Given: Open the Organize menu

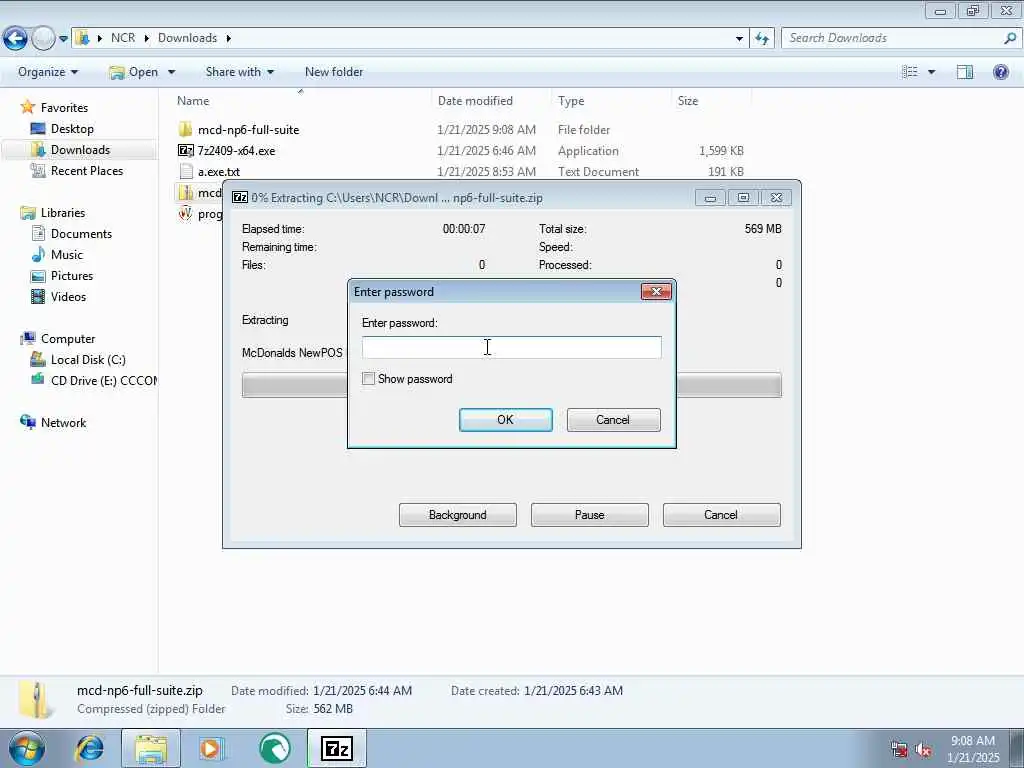Looking at the screenshot, I should point(48,72).
